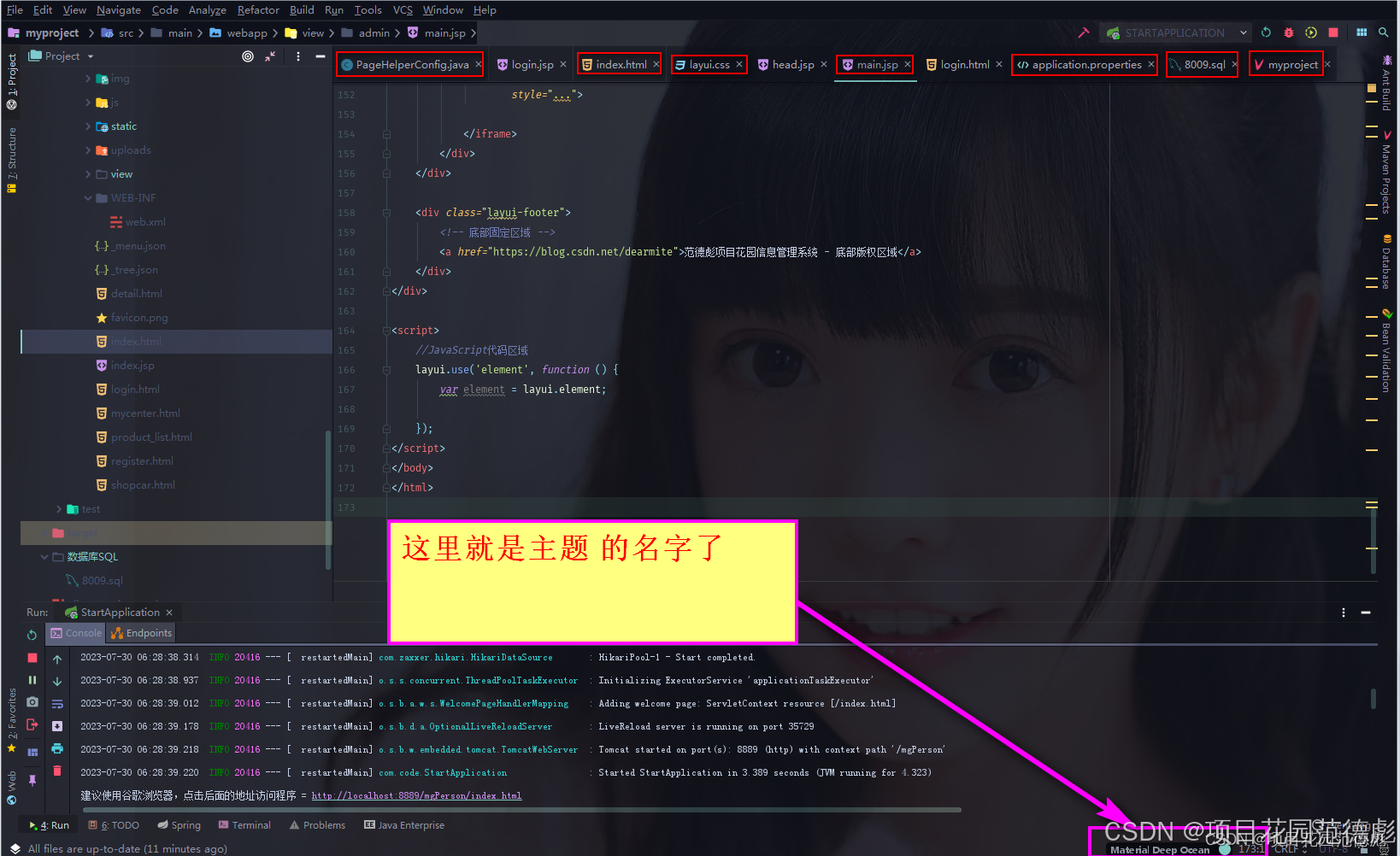Image resolution: width=1400 pixels, height=856 pixels.
Task: Collapse the WEB-INF folder in the project tree
Action: click(x=88, y=197)
